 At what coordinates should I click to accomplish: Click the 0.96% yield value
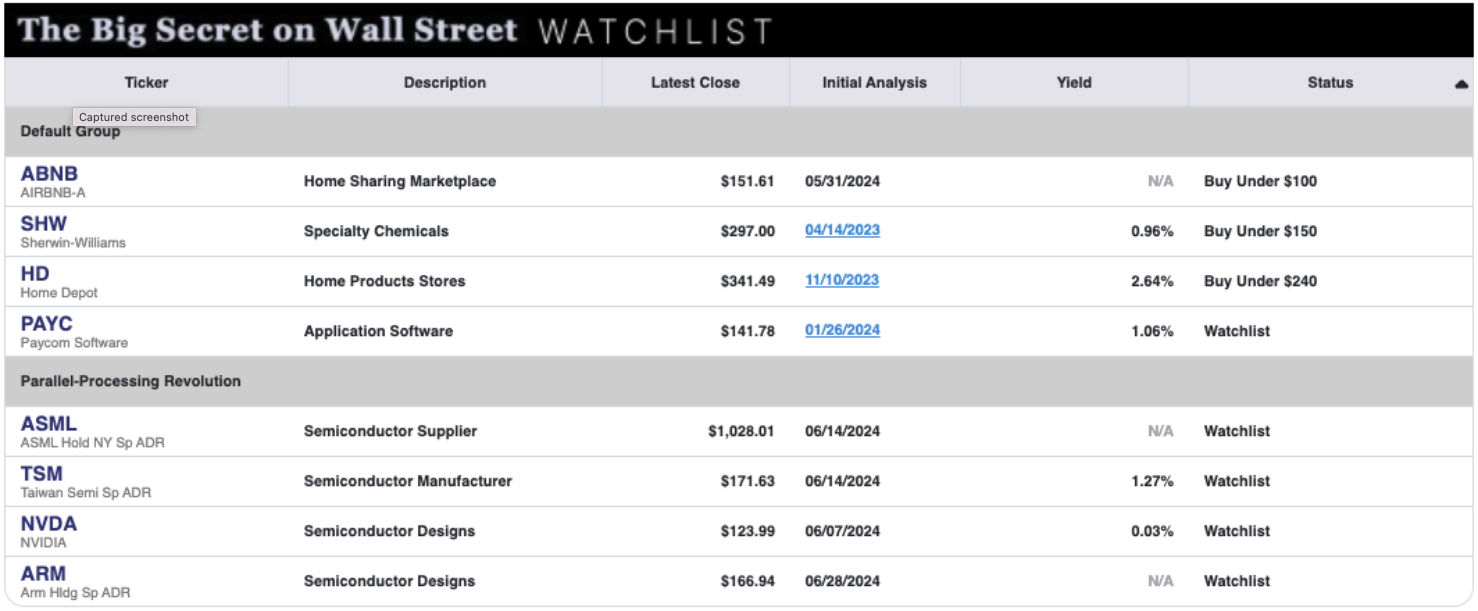click(1152, 231)
